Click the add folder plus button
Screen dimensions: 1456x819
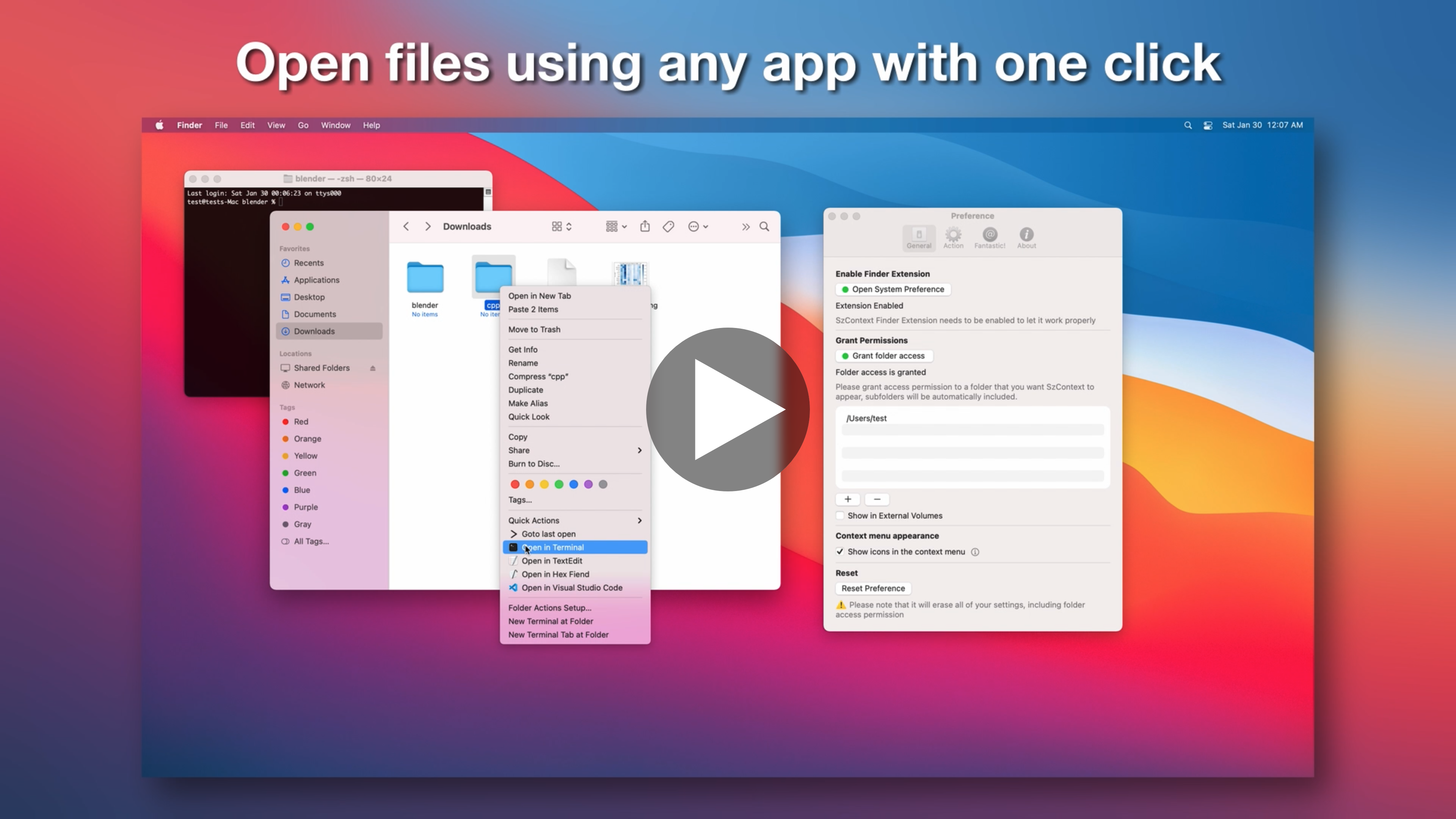[848, 499]
